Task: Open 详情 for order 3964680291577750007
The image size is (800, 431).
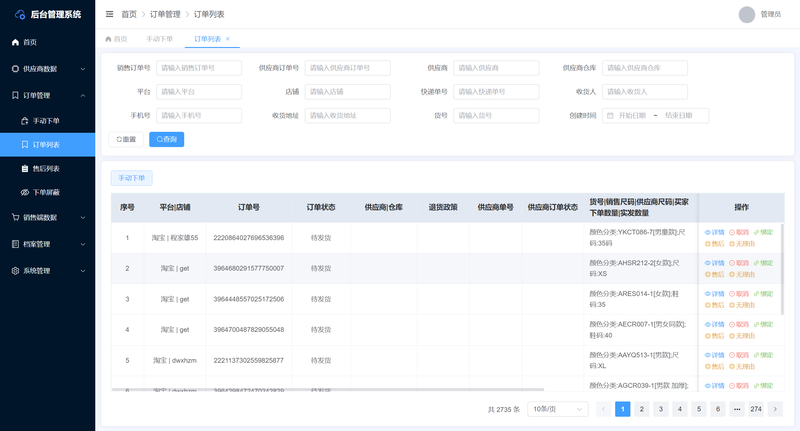Action: tap(714, 263)
